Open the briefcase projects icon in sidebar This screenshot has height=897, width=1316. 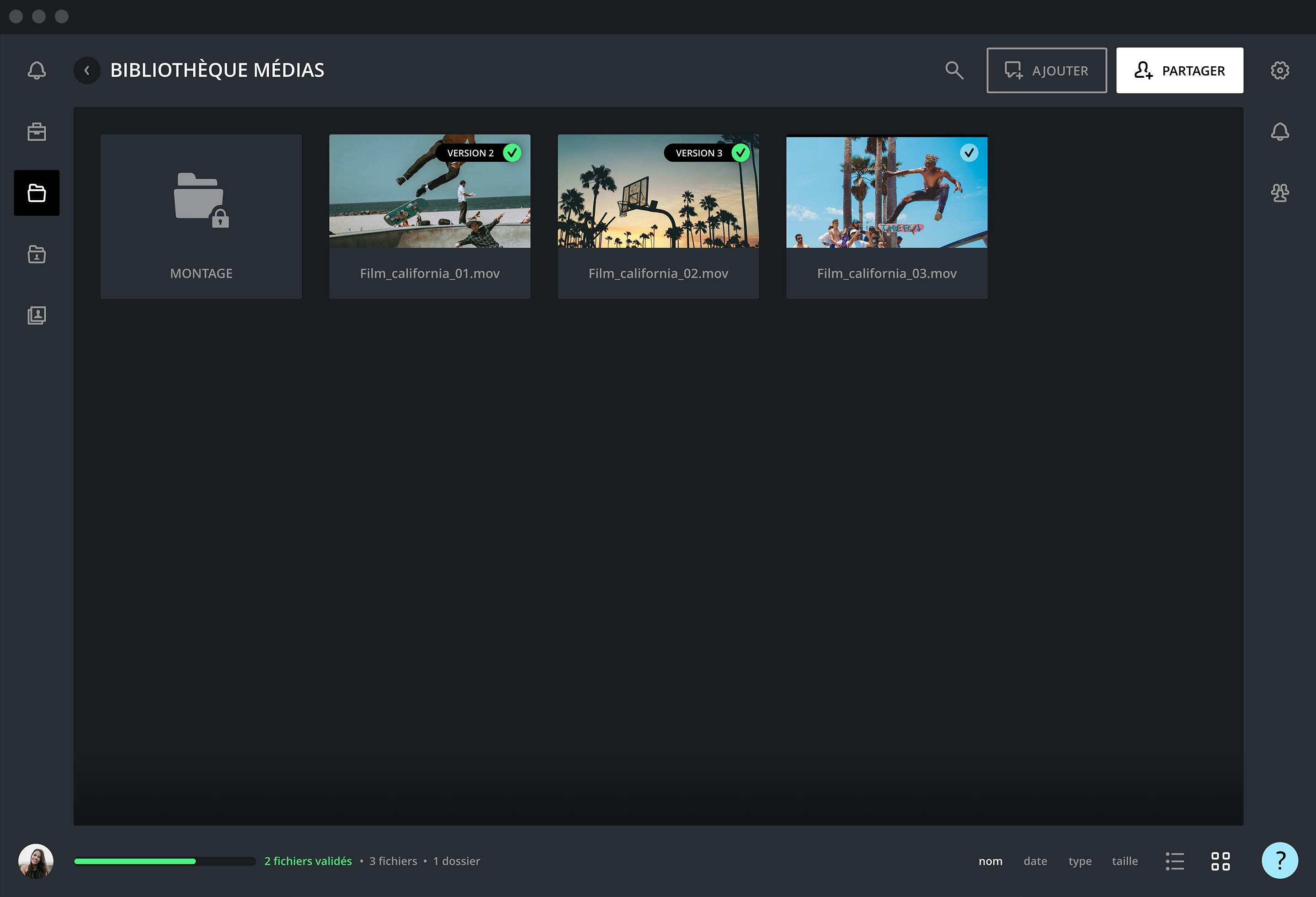(x=37, y=132)
